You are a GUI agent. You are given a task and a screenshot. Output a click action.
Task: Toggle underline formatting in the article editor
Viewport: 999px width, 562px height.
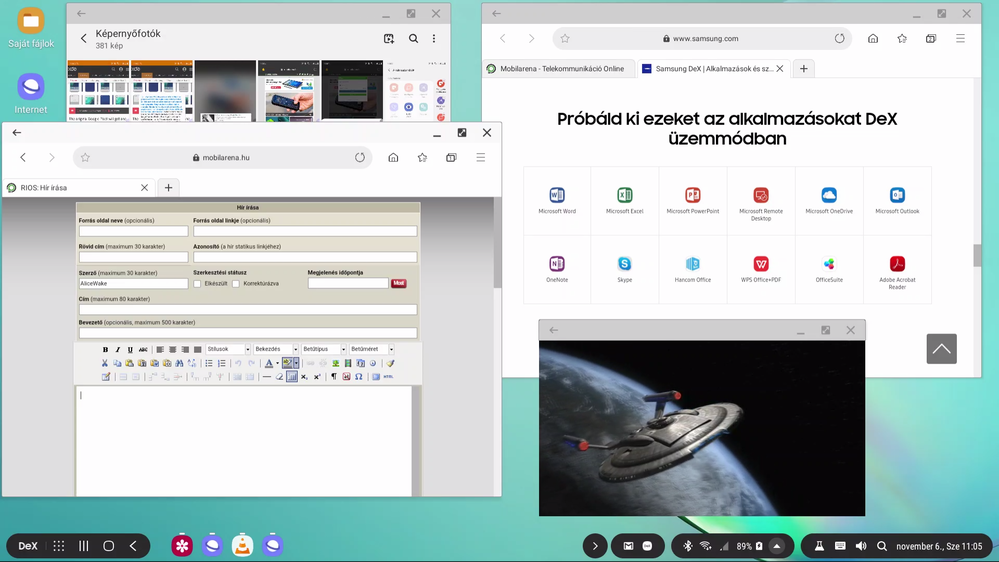(130, 349)
